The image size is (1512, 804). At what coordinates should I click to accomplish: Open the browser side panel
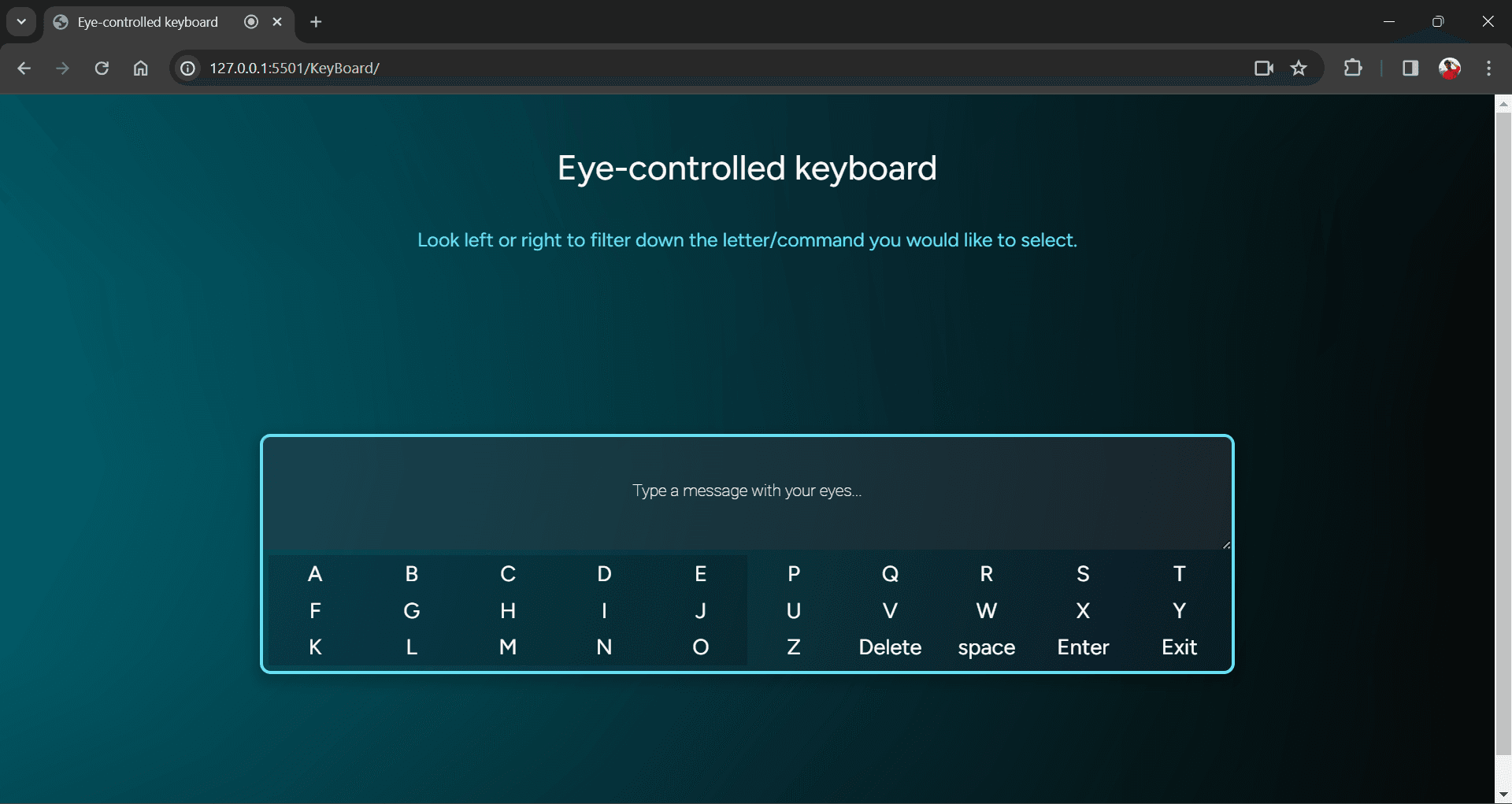(x=1410, y=69)
